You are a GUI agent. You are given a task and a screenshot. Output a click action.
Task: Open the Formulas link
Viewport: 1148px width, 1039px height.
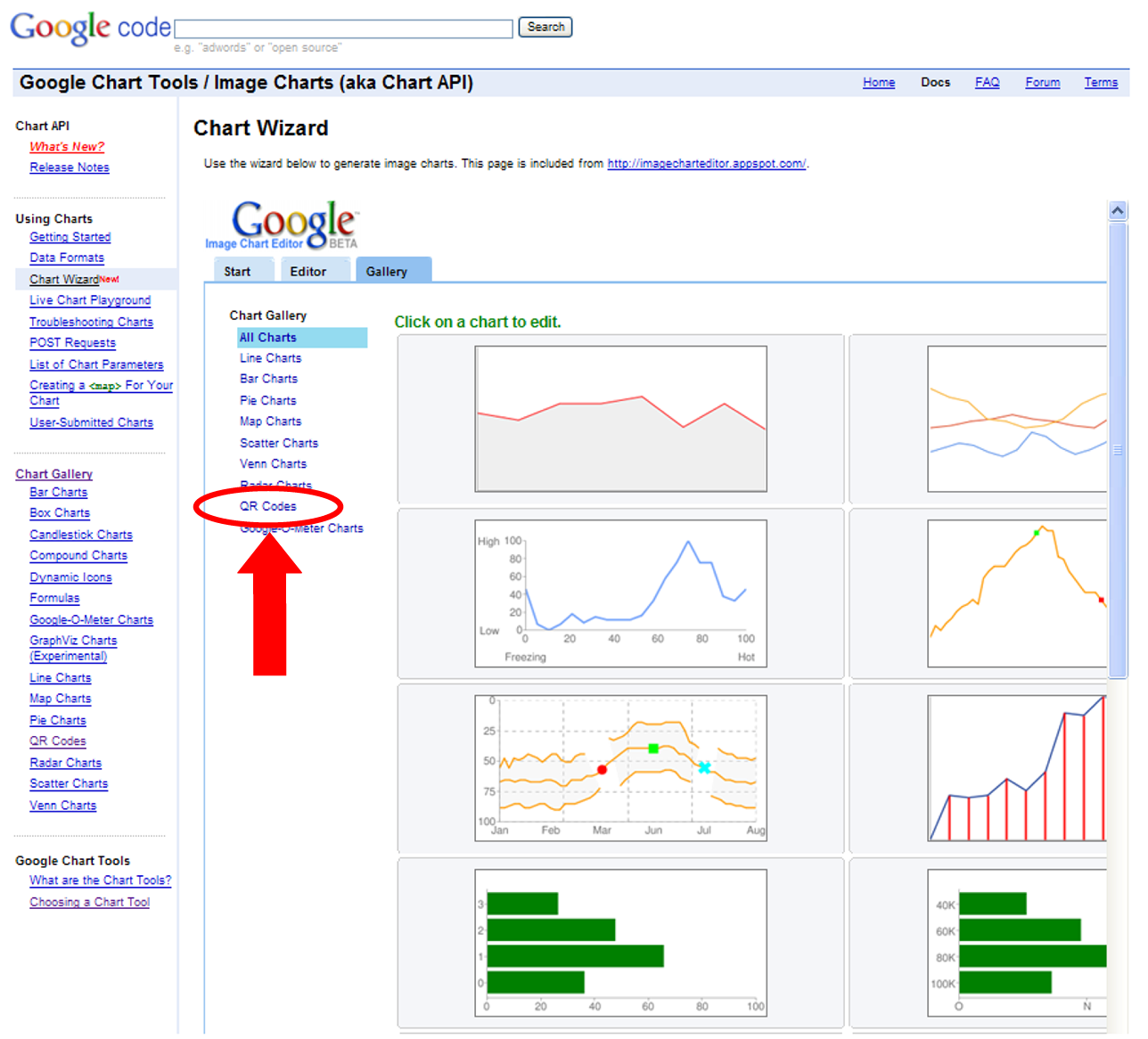coord(54,598)
